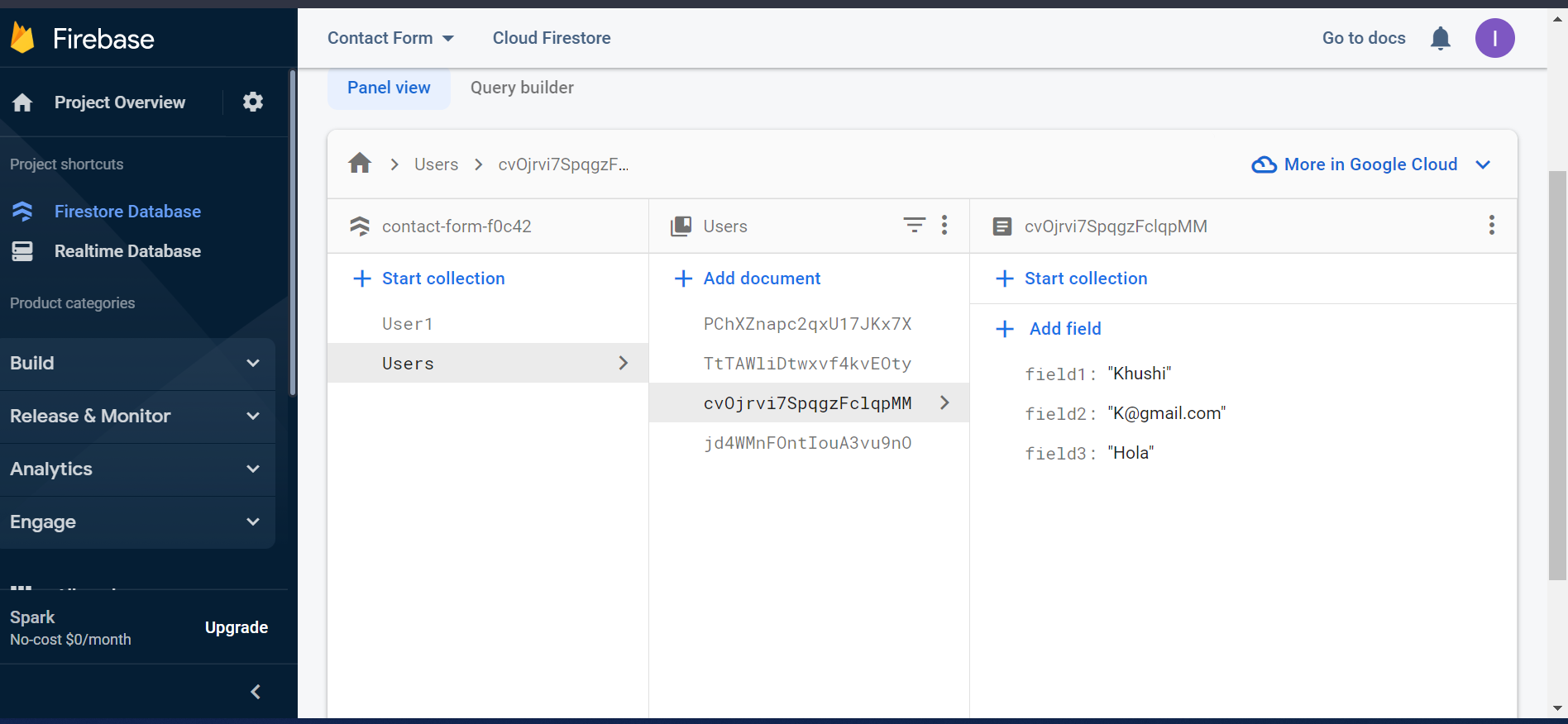Image resolution: width=1568 pixels, height=724 pixels.
Task: Open the filter icon in the Users column
Action: [x=915, y=225]
